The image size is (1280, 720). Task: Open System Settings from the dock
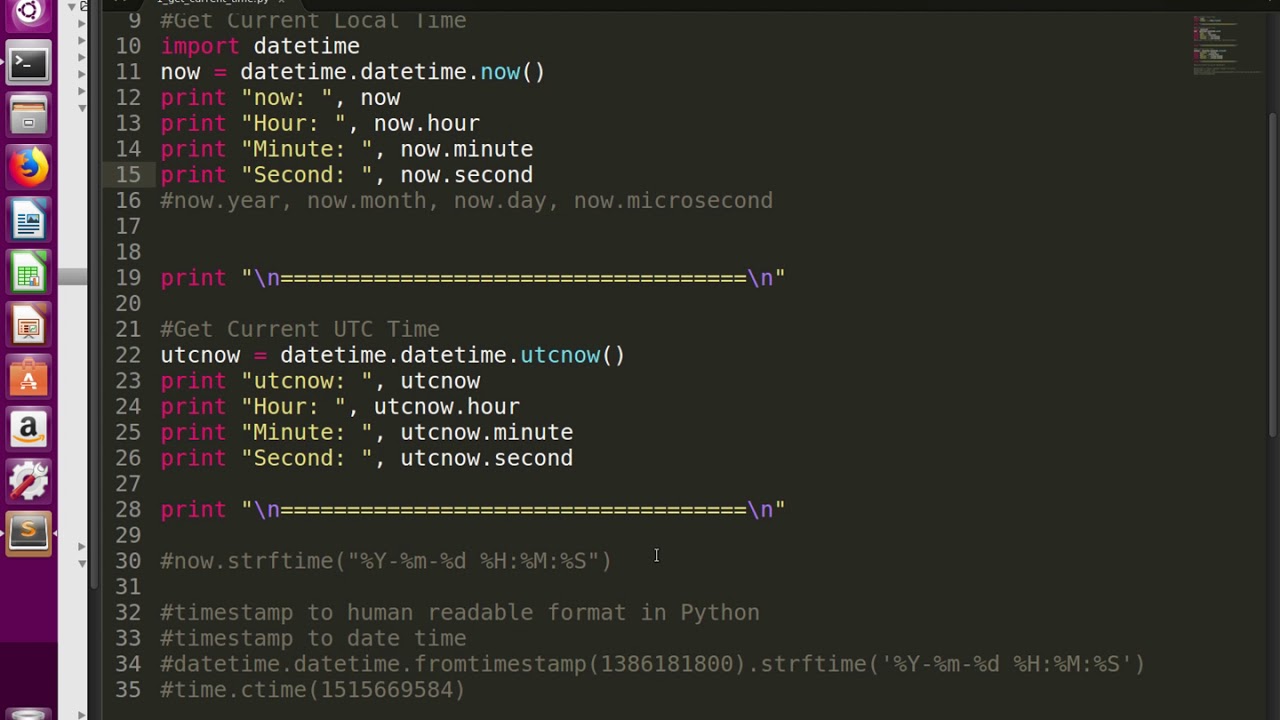(28, 482)
